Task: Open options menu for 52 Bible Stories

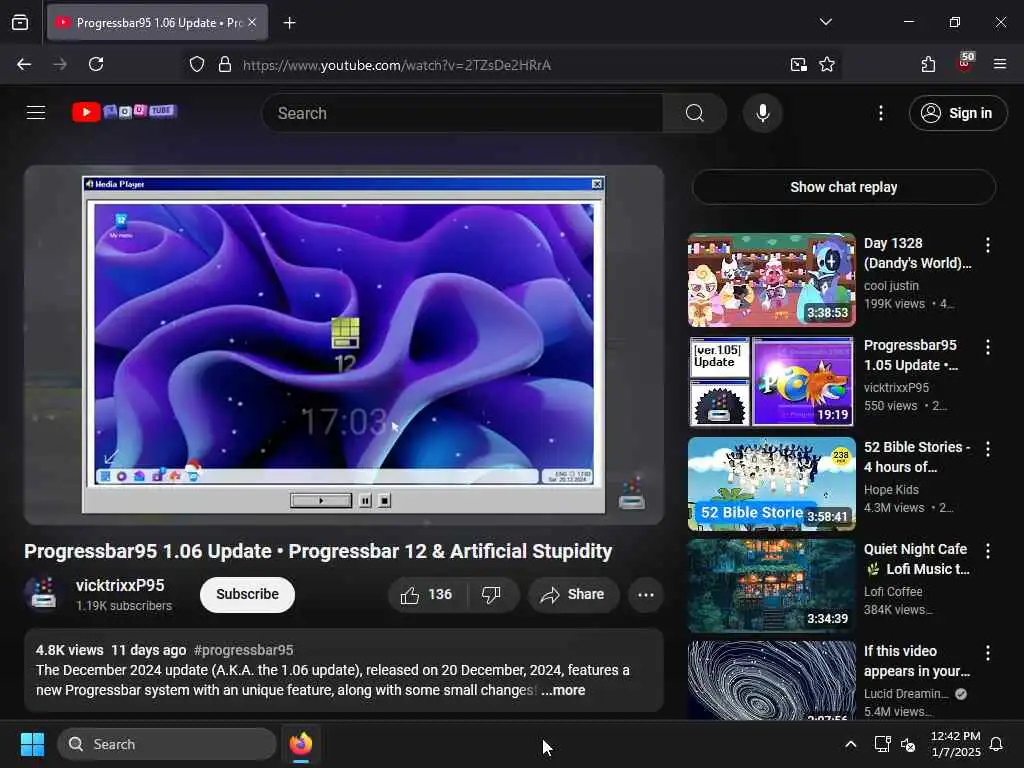Action: coord(987,449)
